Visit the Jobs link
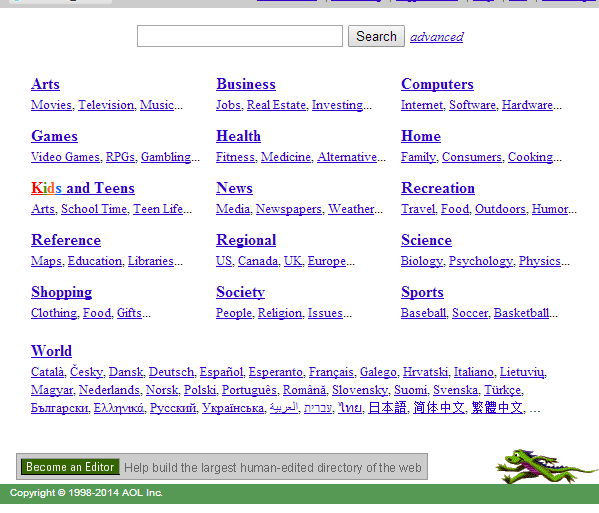Screen dimensions: 599x513 tap(228, 105)
